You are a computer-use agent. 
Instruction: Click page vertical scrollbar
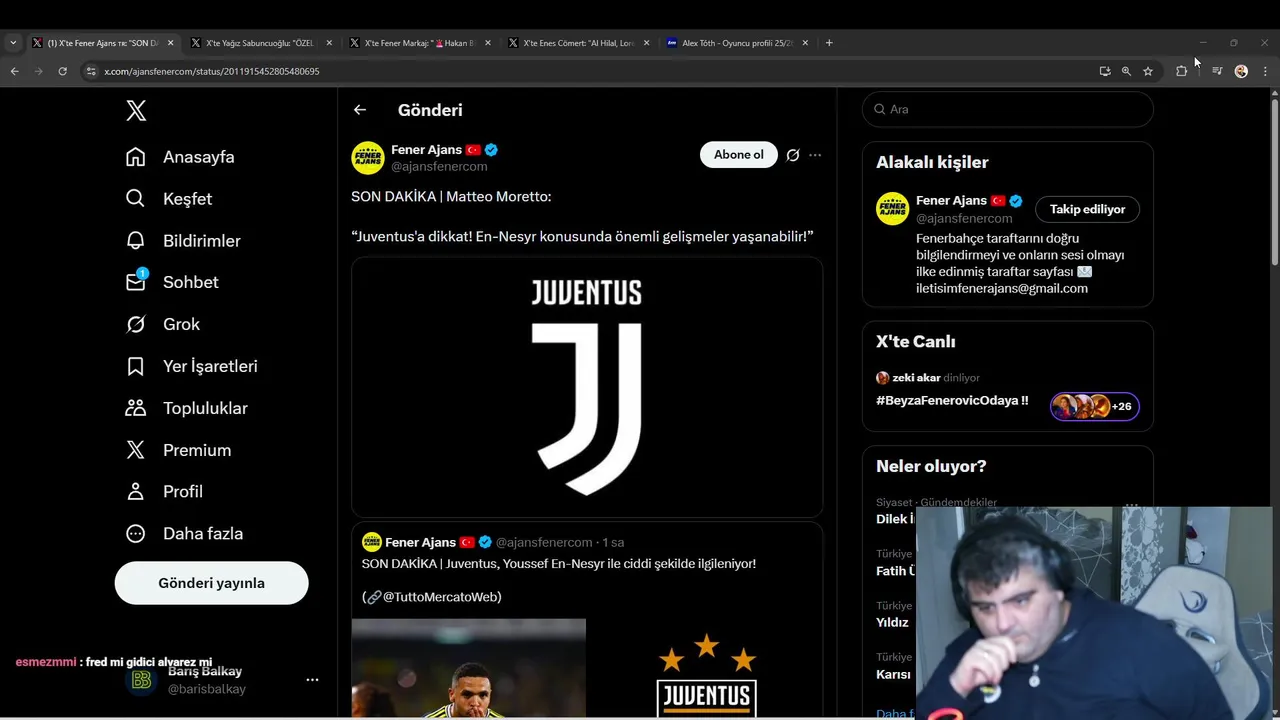(x=1275, y=182)
